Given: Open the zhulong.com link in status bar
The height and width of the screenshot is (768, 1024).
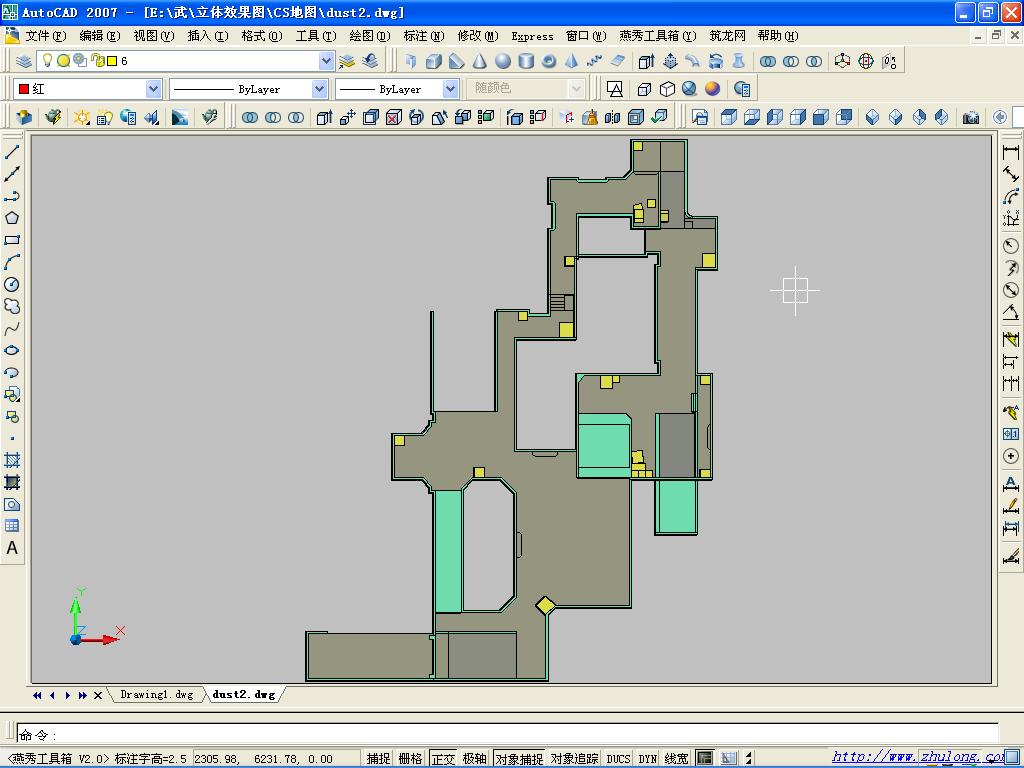Looking at the screenshot, I should pos(917,757).
